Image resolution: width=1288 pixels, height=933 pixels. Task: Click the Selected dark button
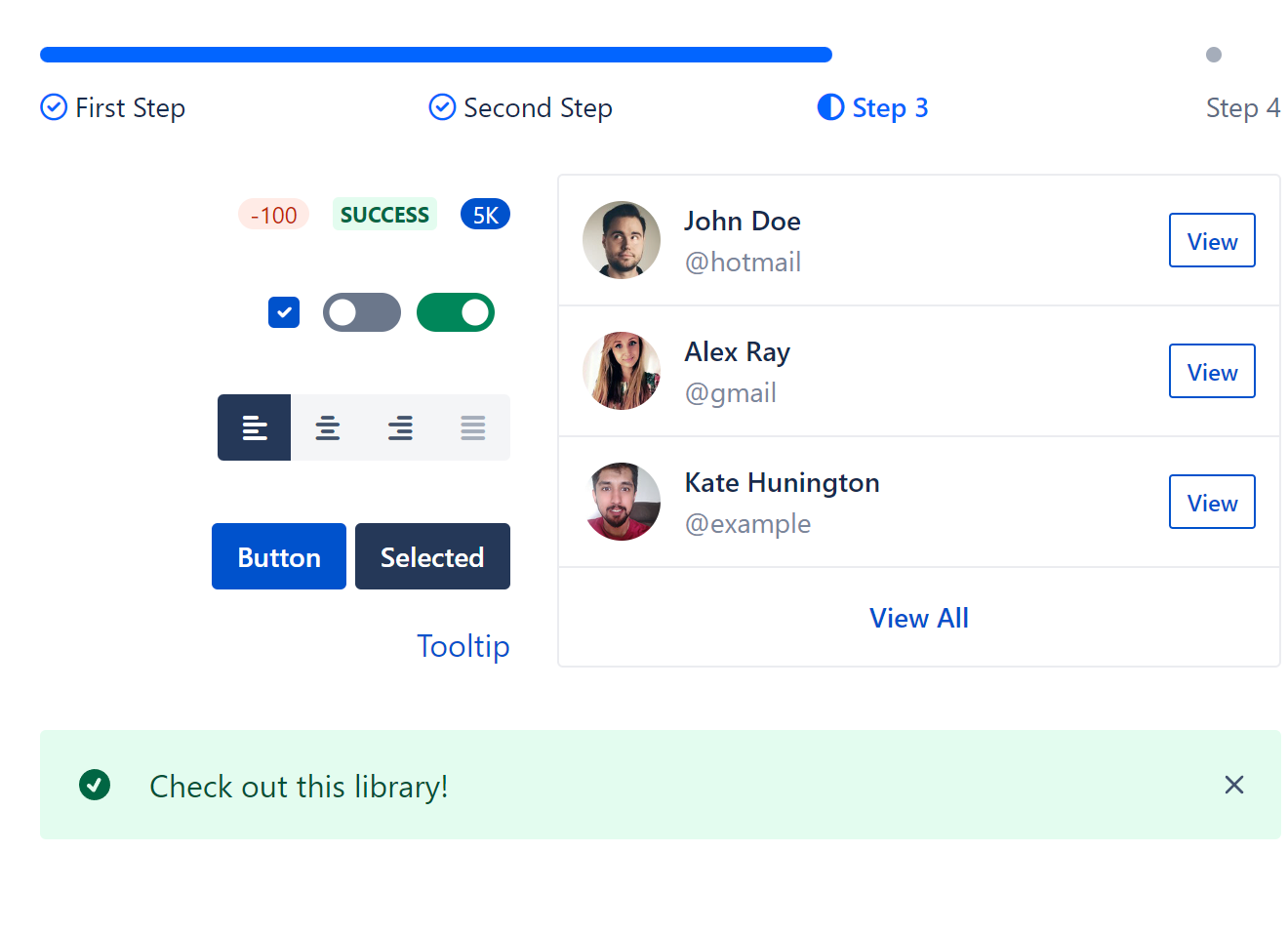pyautogui.click(x=432, y=556)
